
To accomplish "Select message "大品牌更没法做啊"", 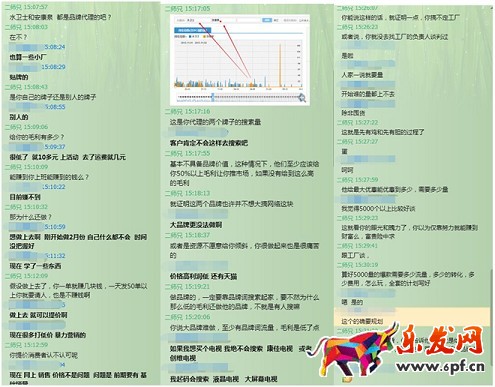I will coord(196,225).
